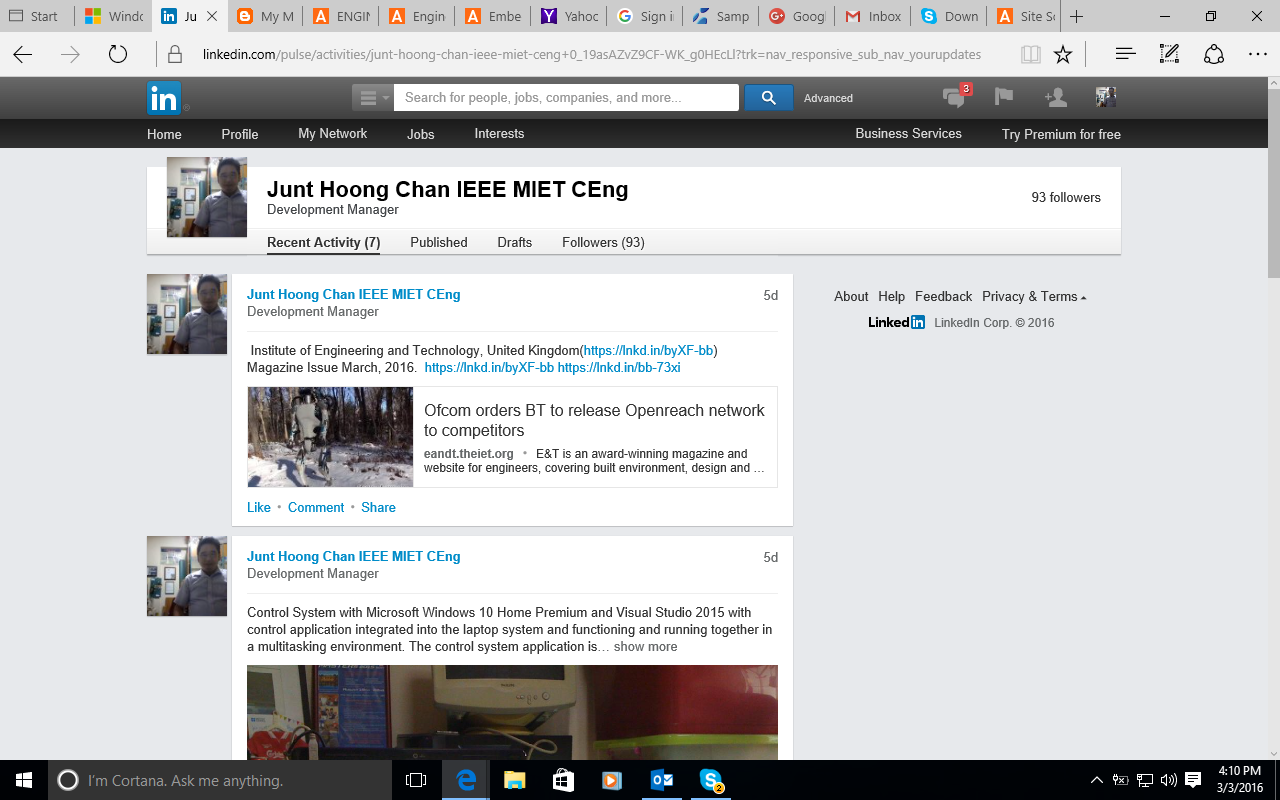Screen dimensions: 1280x800
Task: Open the notifications flag icon
Action: (x=1003, y=97)
